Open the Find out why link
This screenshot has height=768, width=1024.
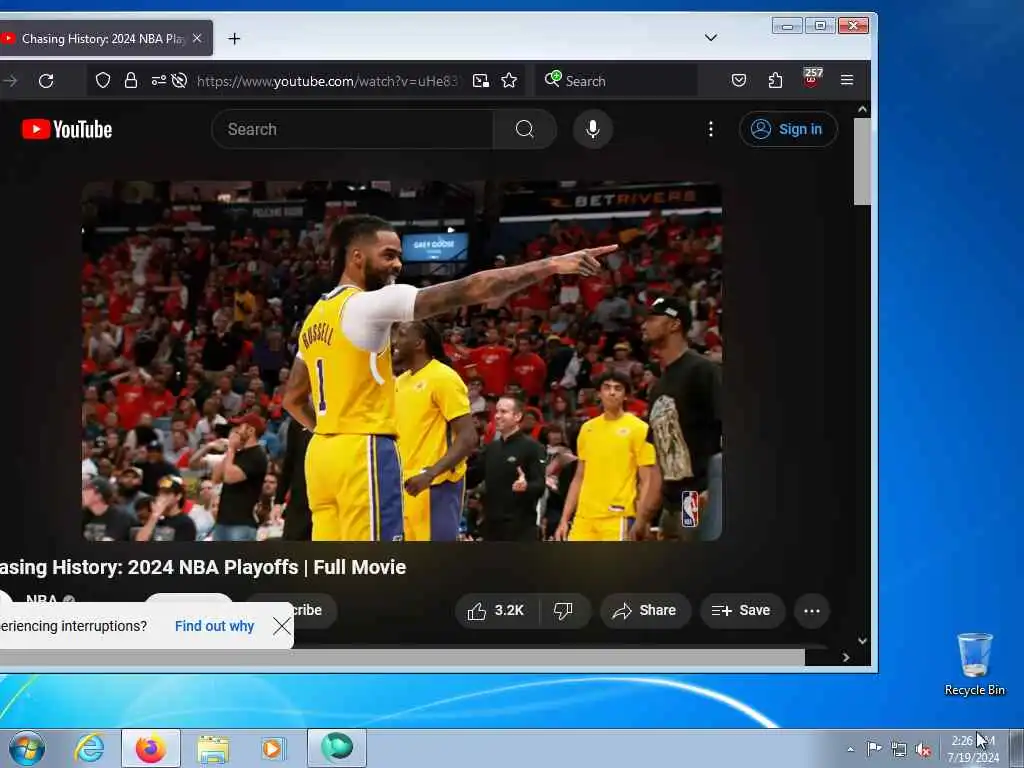(x=214, y=626)
